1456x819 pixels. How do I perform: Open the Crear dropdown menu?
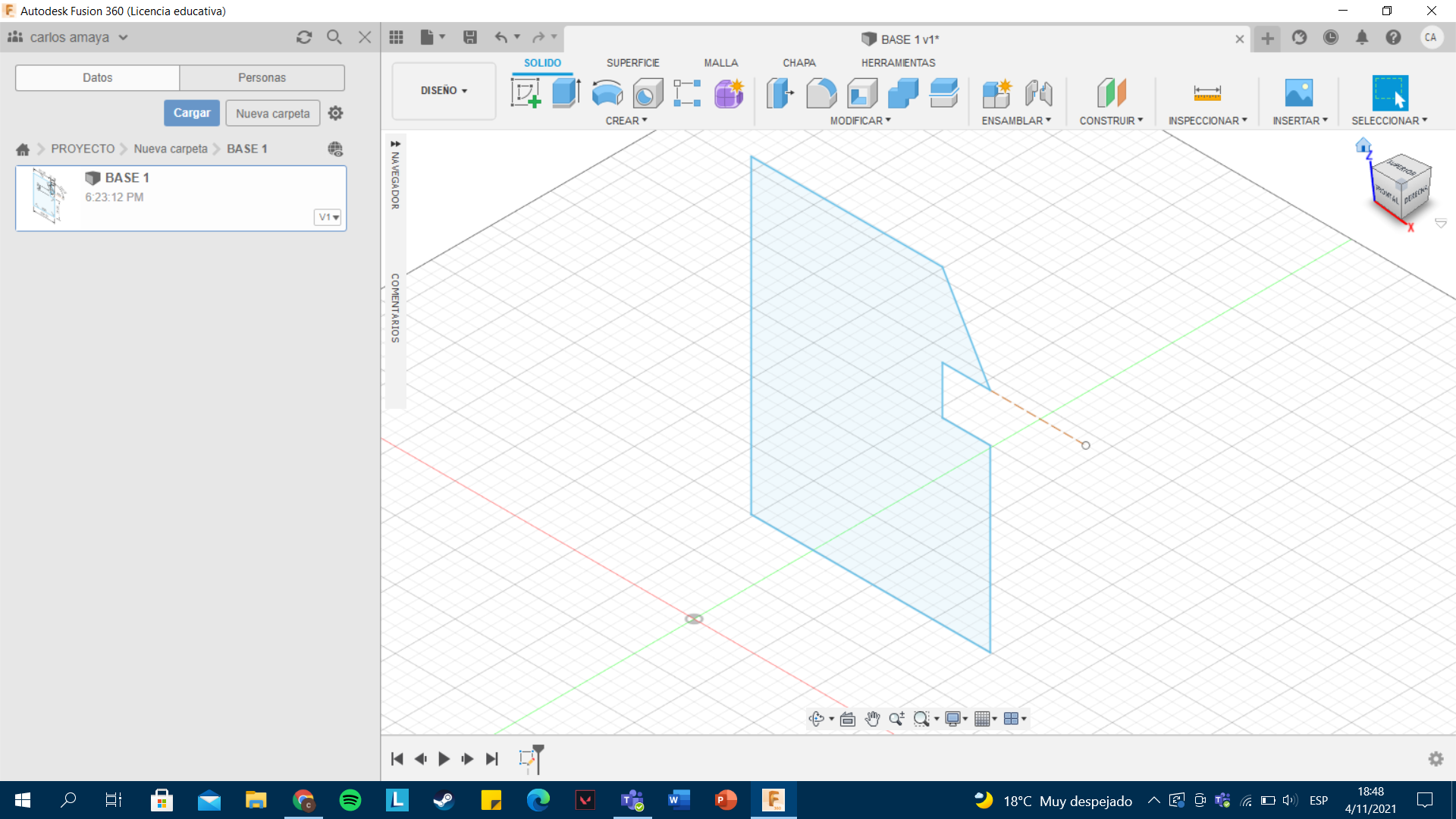pos(626,121)
